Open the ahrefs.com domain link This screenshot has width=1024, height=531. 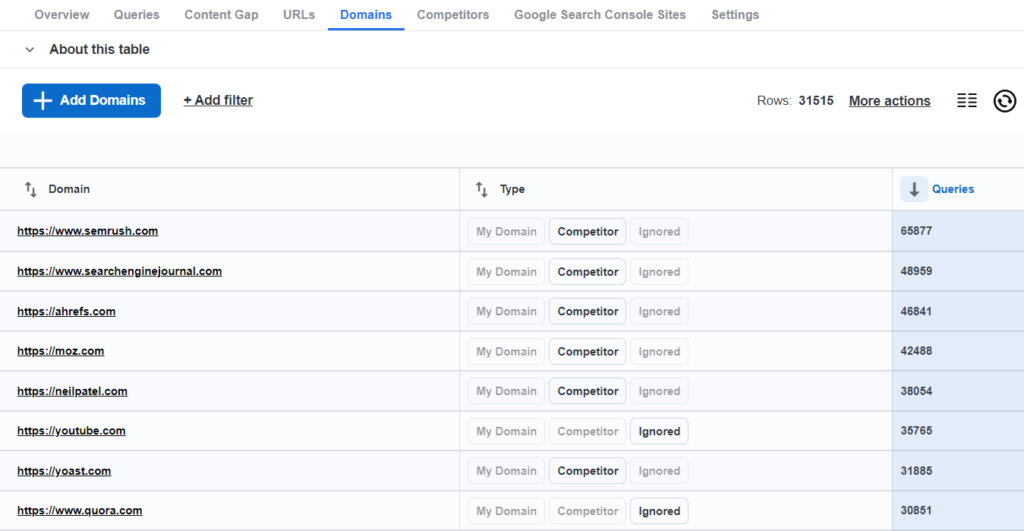tap(67, 312)
